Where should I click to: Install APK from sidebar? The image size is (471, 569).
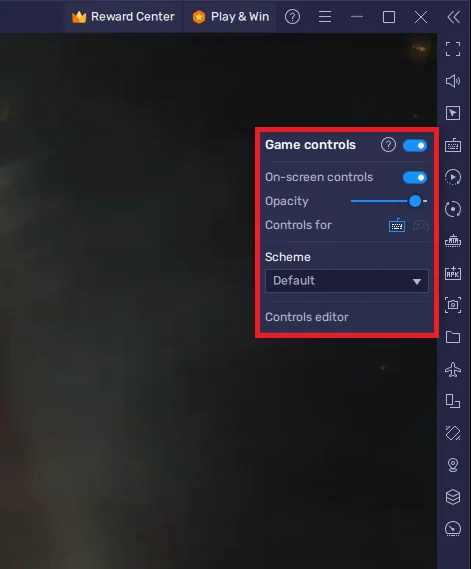pos(453,273)
